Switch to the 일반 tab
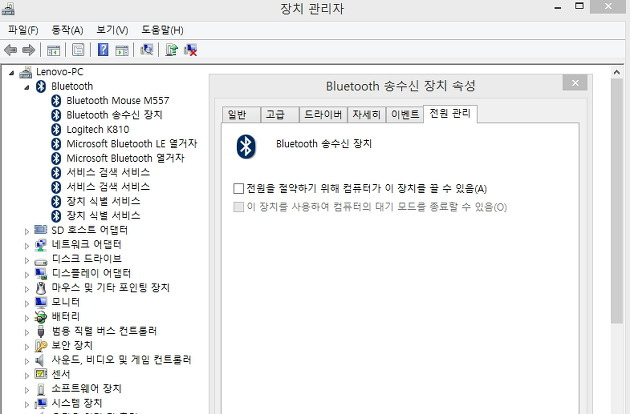This screenshot has width=630, height=414. 241,115
